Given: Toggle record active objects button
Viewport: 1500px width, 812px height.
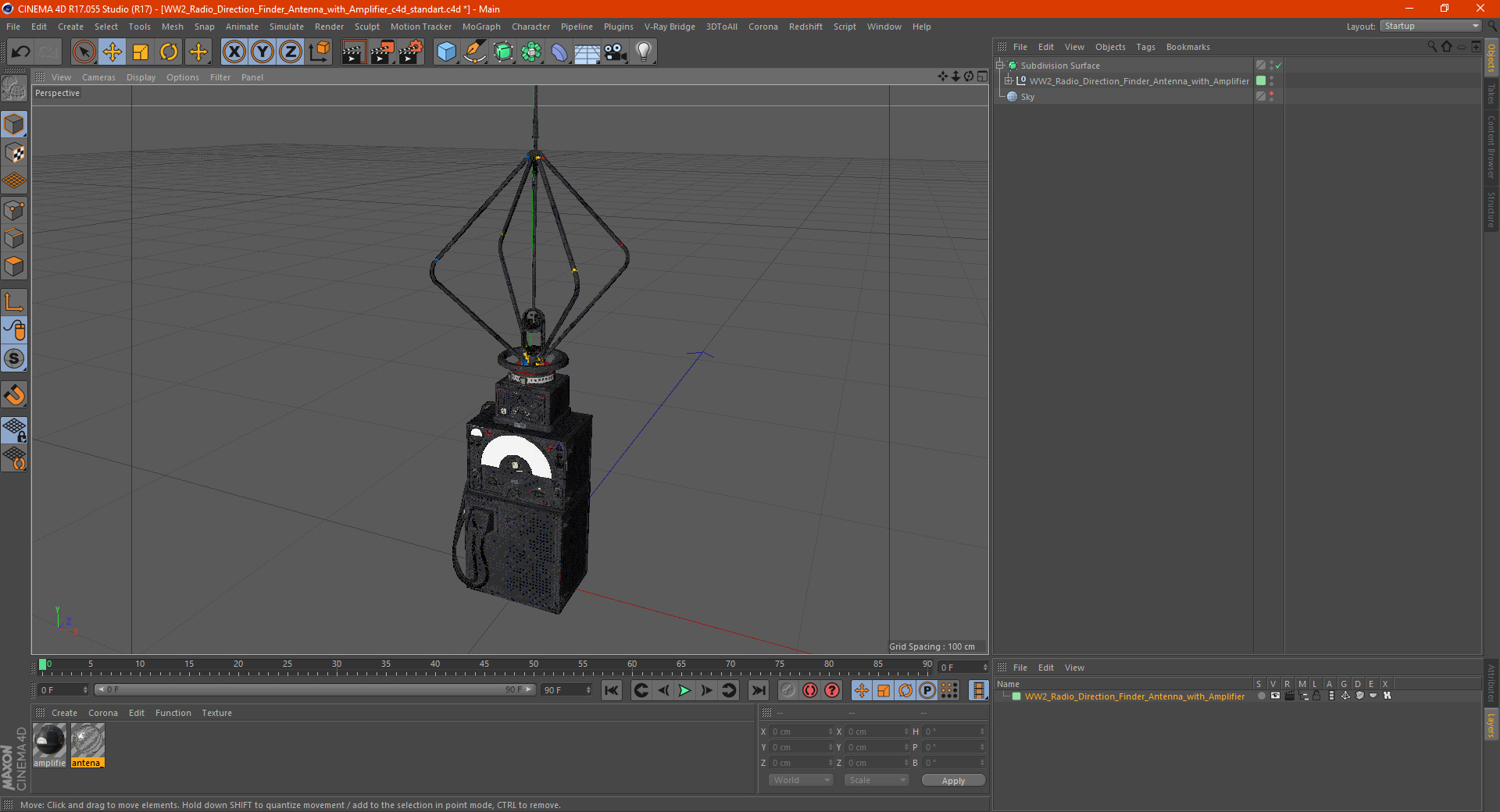Looking at the screenshot, I should coord(788,690).
